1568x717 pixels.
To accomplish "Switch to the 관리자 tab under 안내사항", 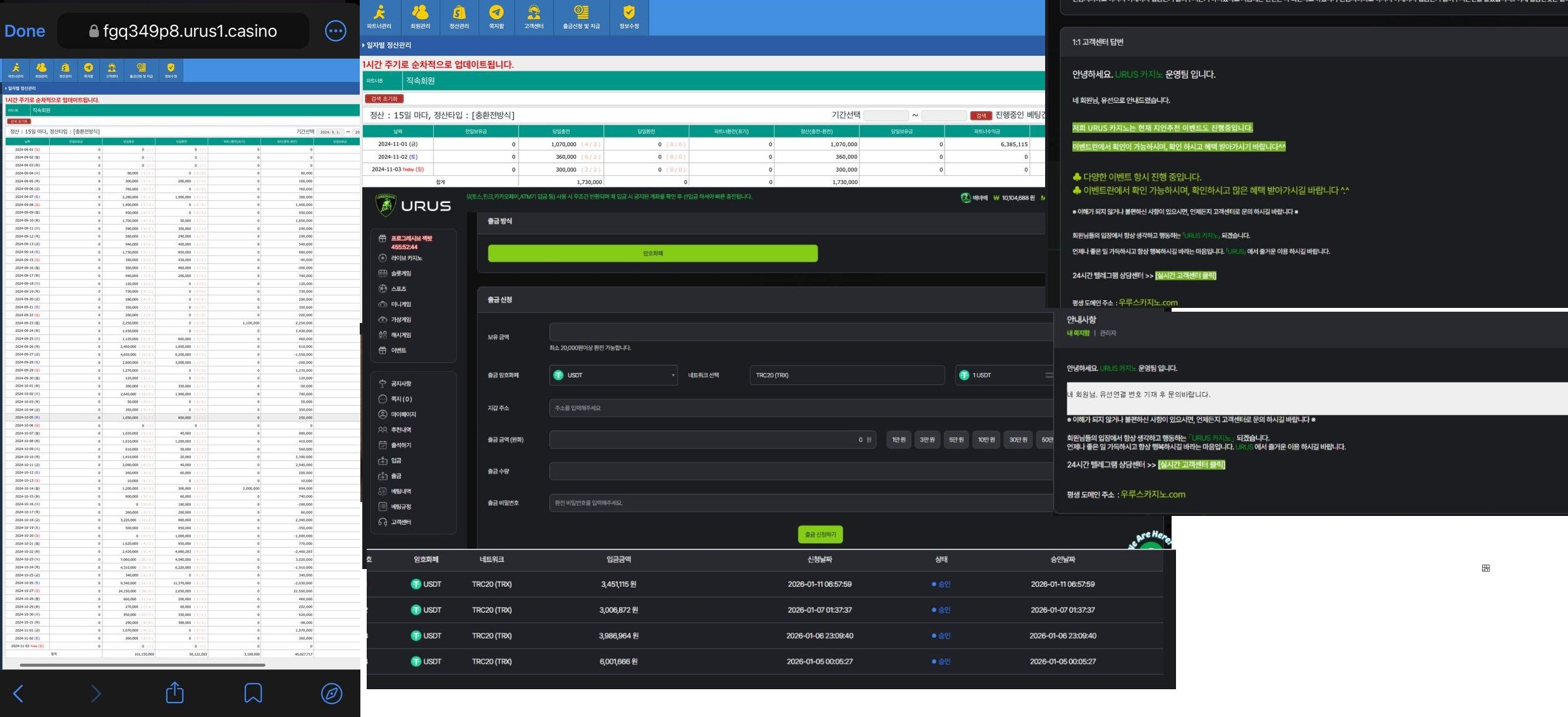I will pyautogui.click(x=1107, y=333).
